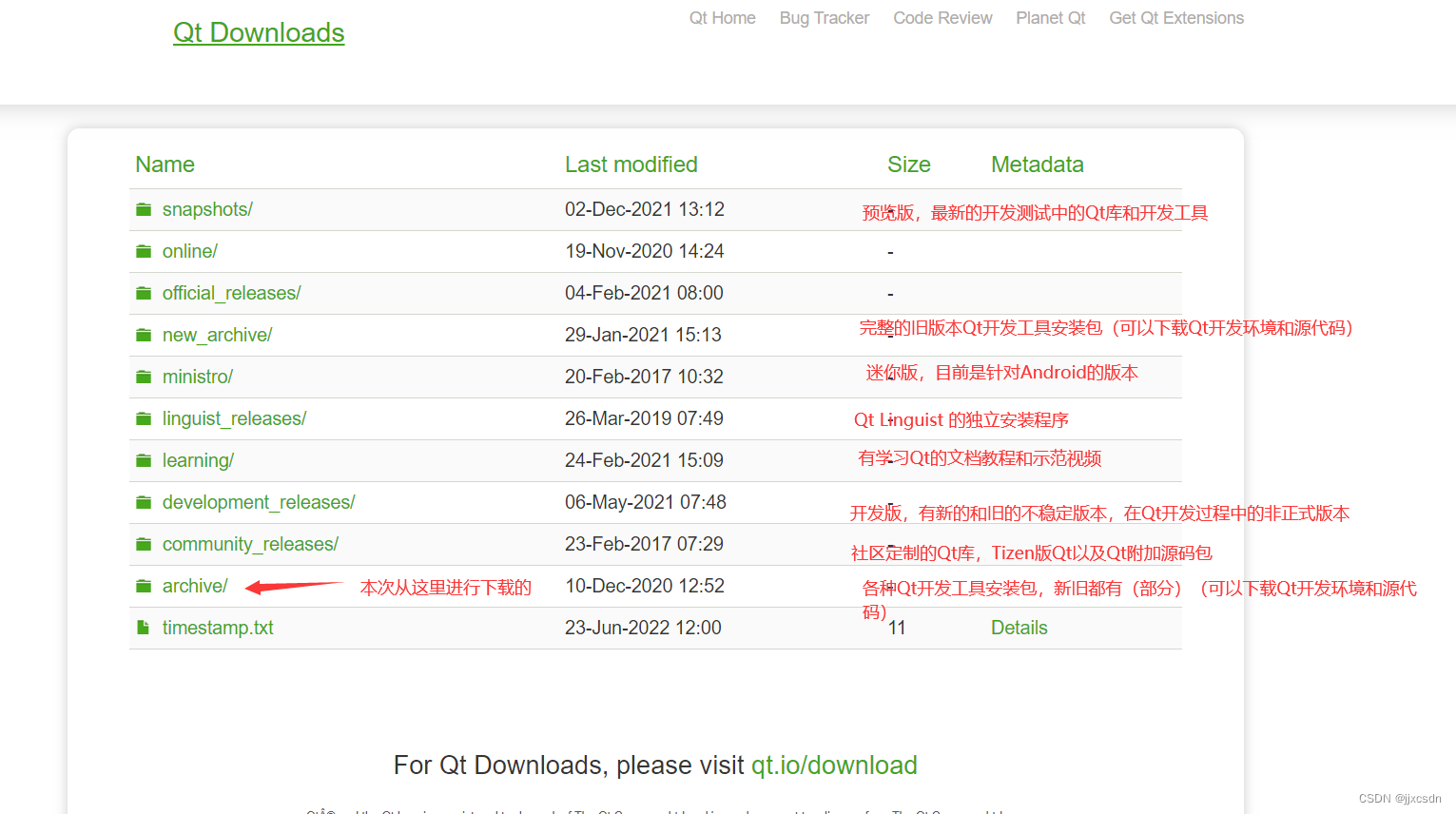Image resolution: width=1456 pixels, height=814 pixels.
Task: Open the learning/ directory link
Action: [x=198, y=460]
